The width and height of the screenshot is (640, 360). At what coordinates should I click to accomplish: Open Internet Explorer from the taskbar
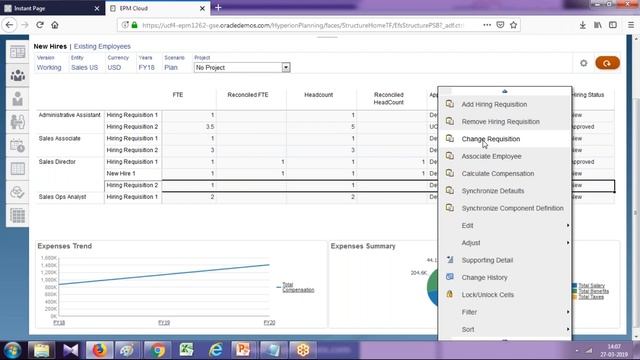click(215, 350)
